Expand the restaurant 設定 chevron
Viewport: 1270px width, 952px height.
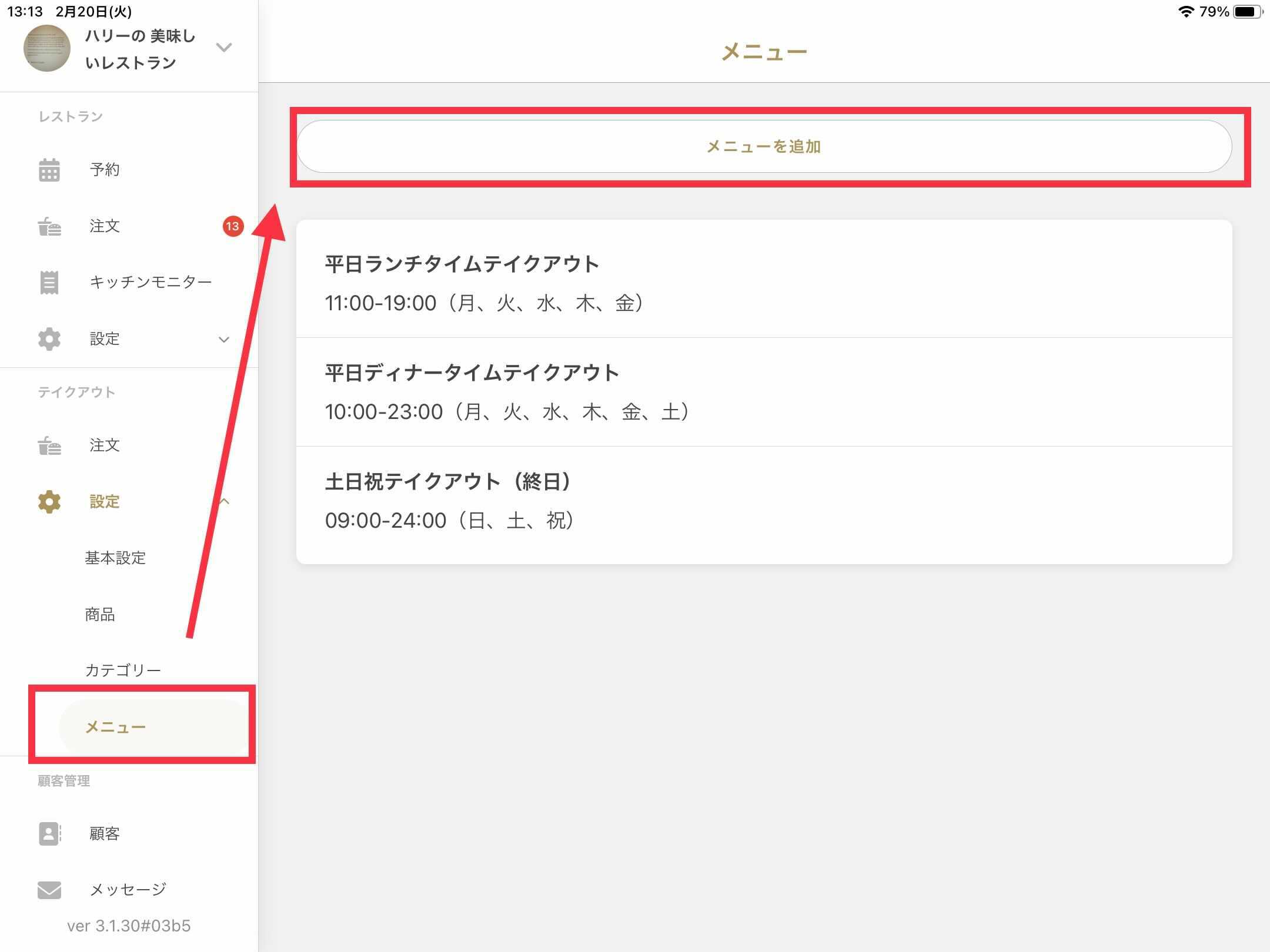224,340
